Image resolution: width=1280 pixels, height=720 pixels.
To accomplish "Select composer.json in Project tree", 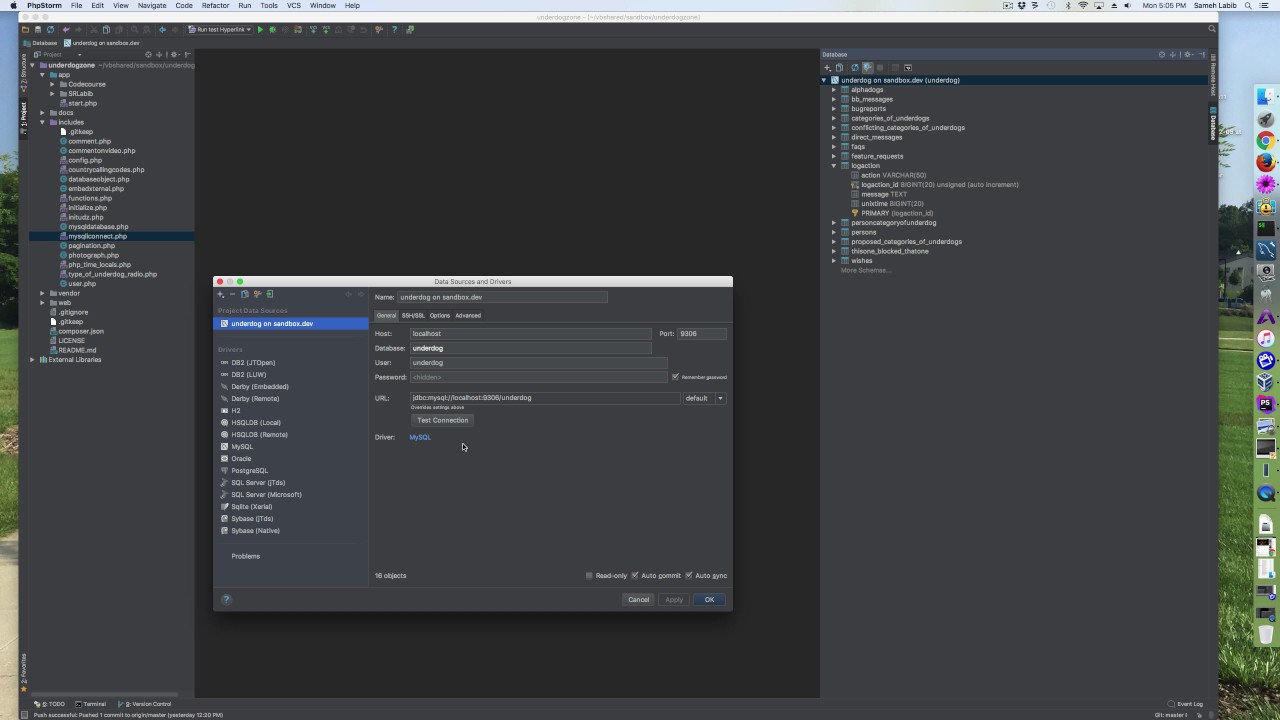I will point(80,331).
